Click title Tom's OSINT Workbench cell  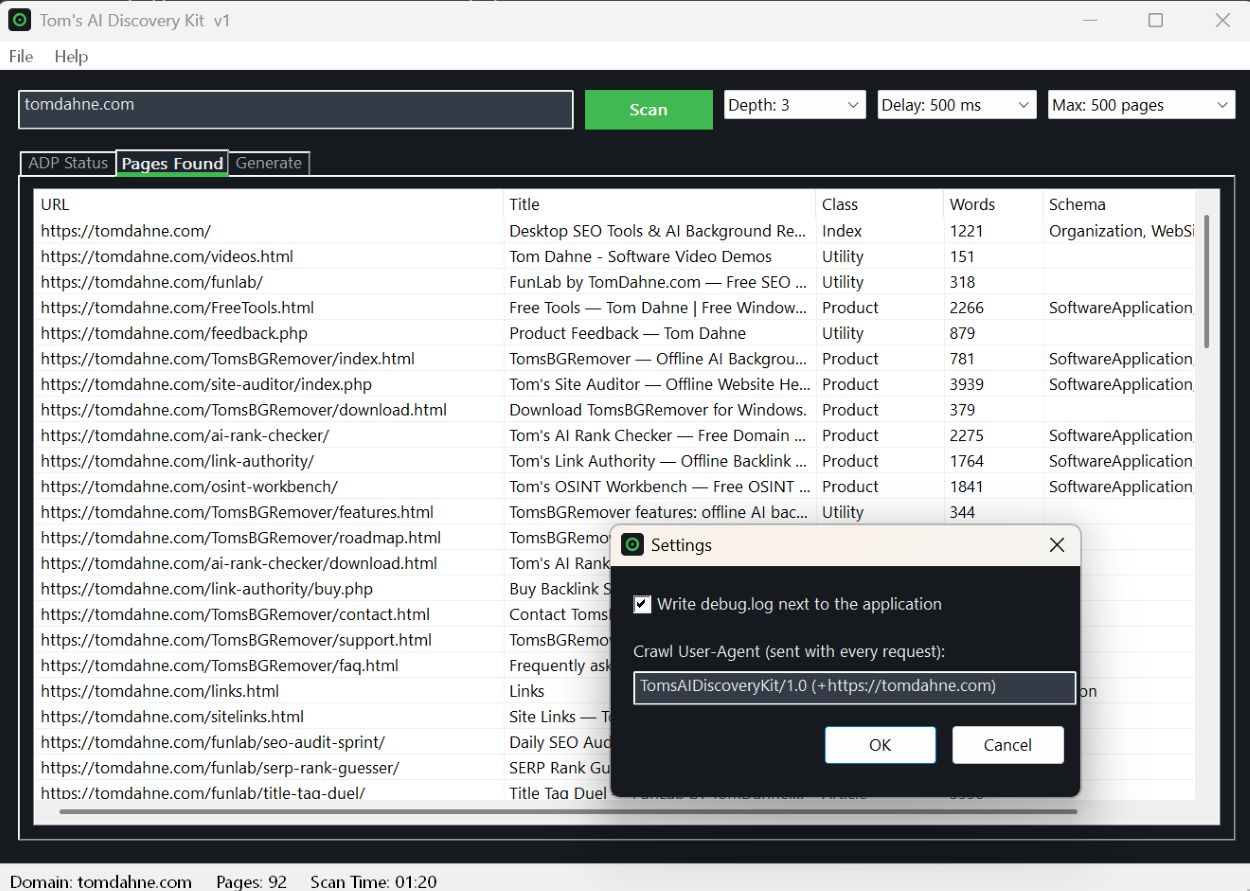pos(659,487)
